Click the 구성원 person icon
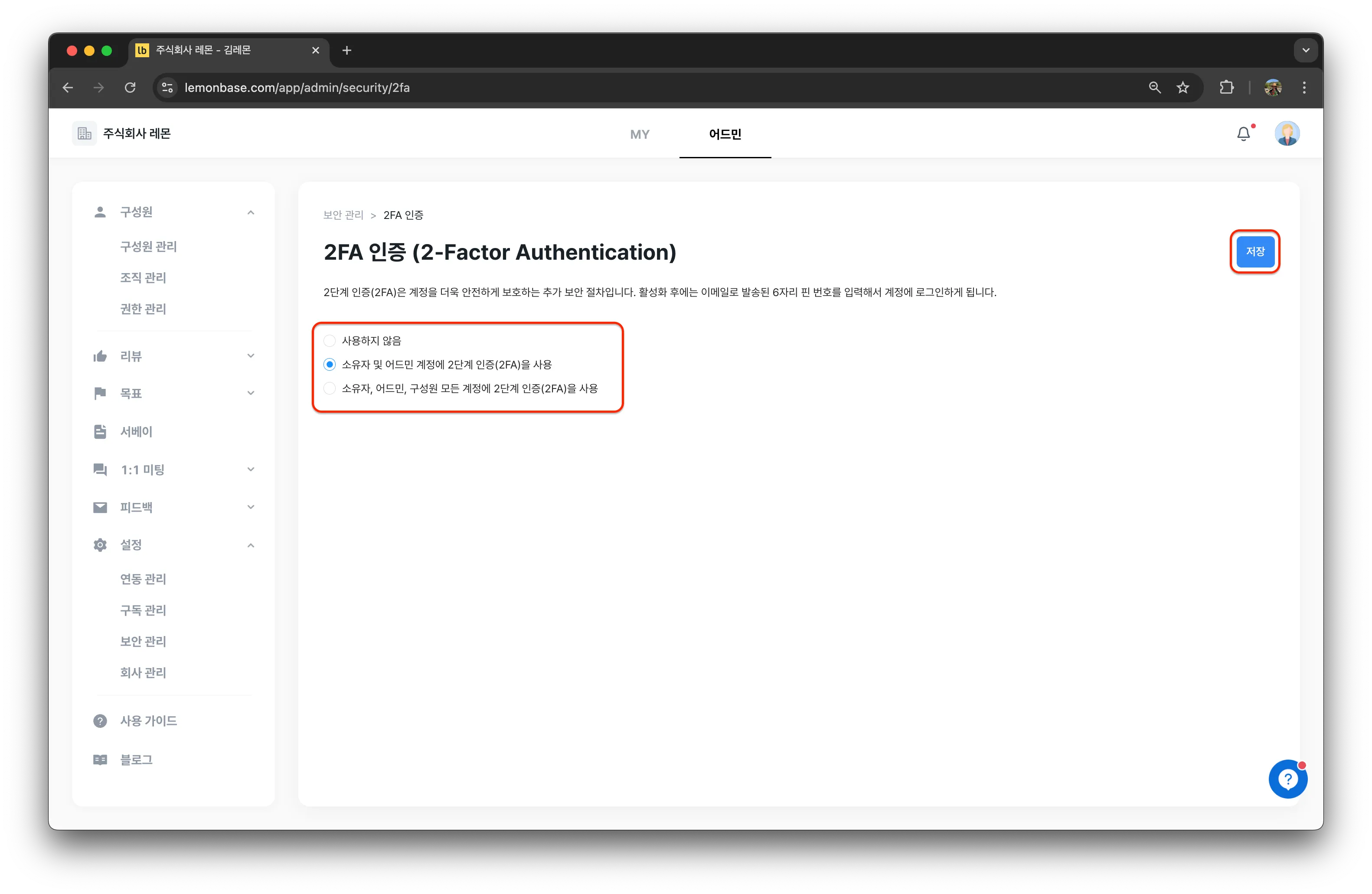The image size is (1372, 894). coord(100,212)
